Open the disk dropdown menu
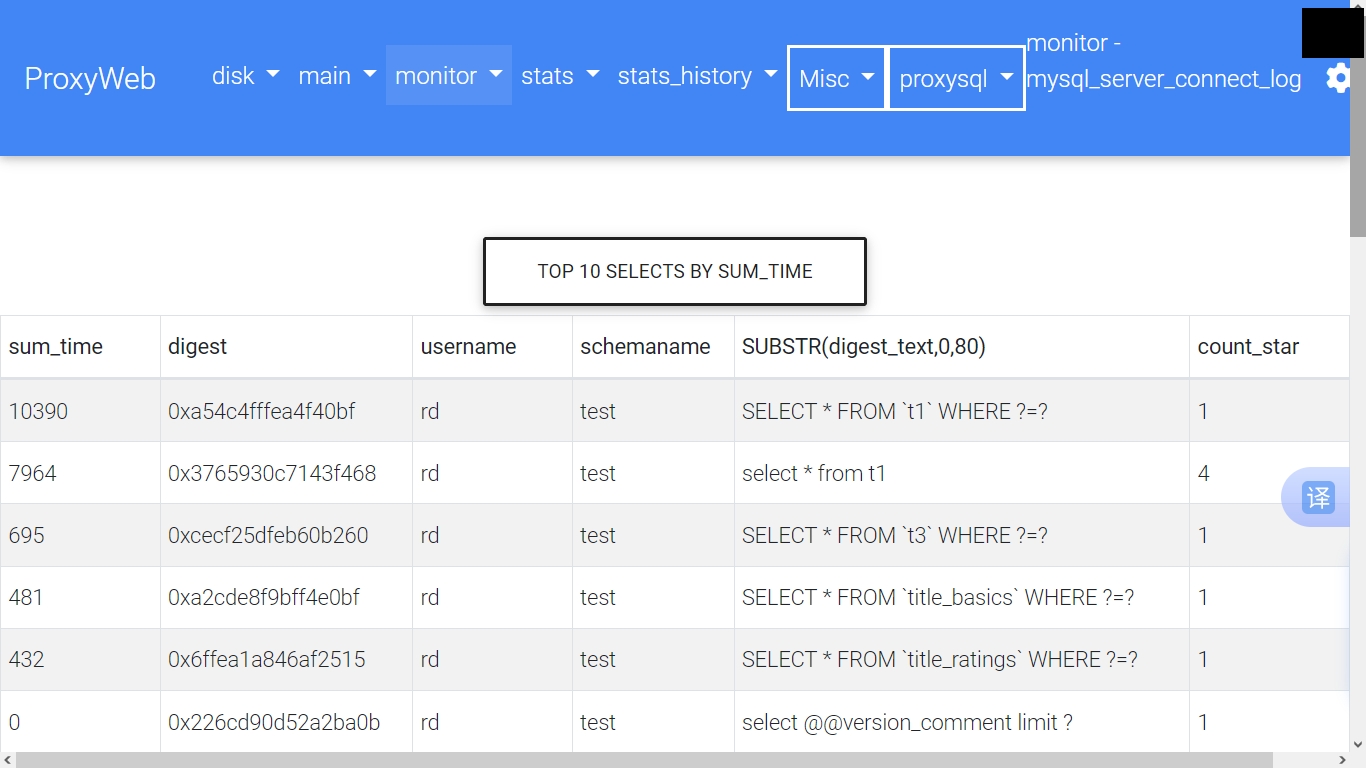The height and width of the screenshot is (768, 1366). point(244,75)
